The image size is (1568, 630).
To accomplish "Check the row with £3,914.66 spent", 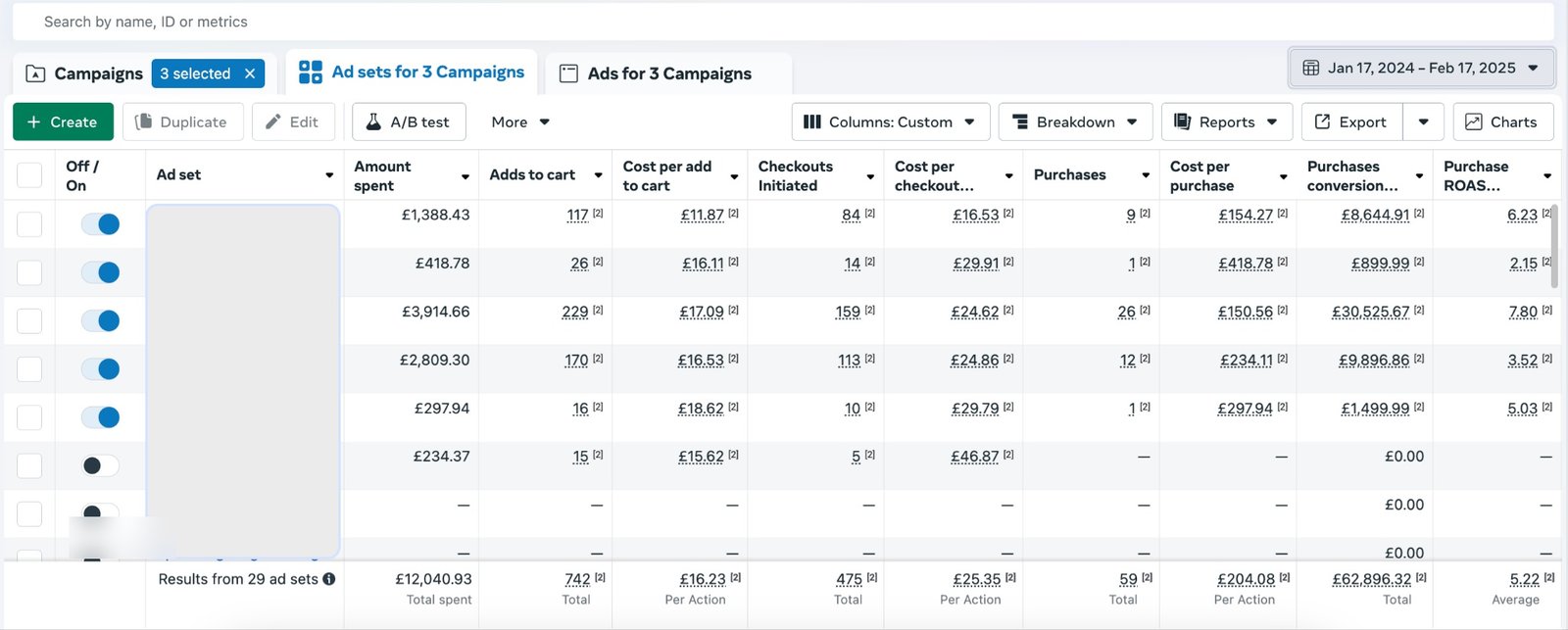I will click(29, 320).
